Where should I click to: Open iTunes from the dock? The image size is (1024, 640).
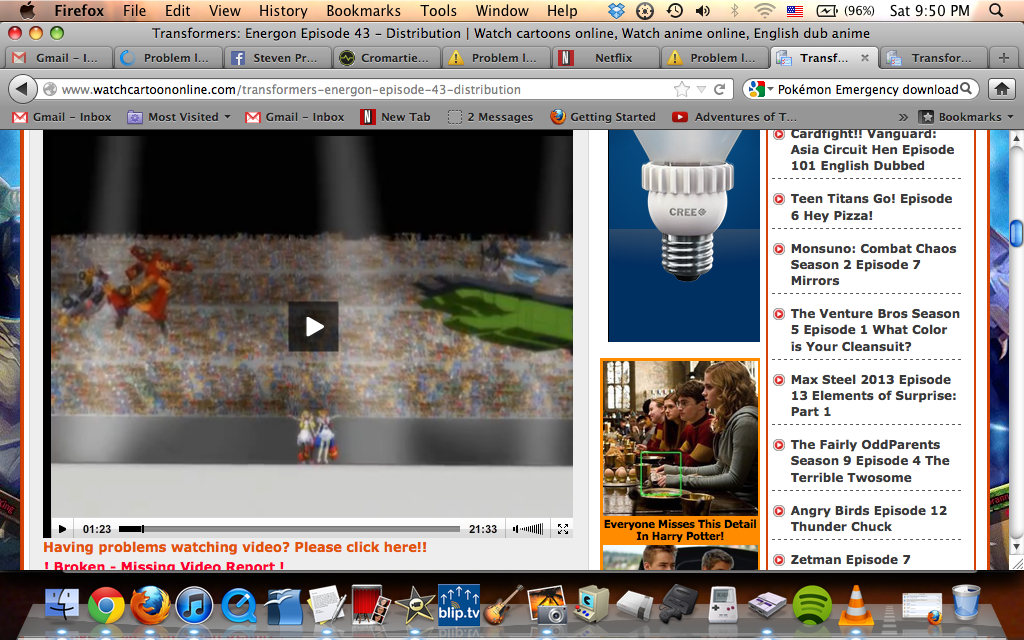point(195,605)
